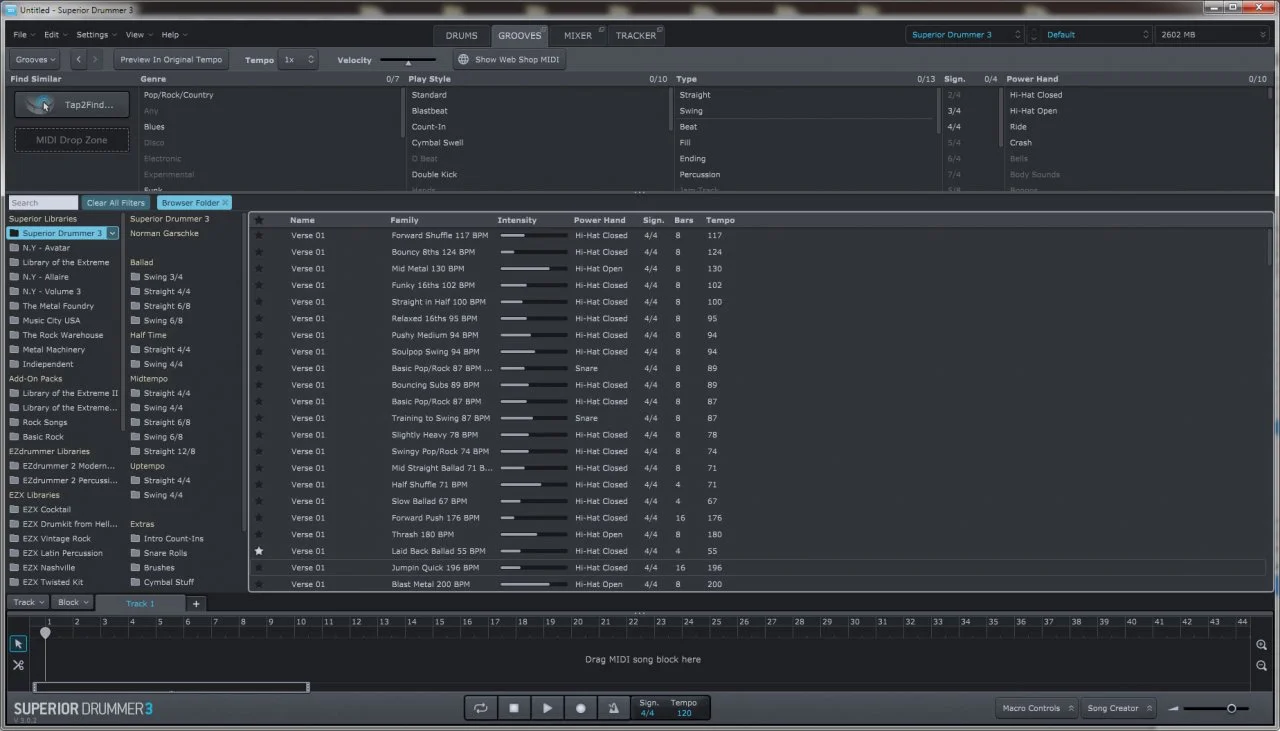Image resolution: width=1280 pixels, height=731 pixels.
Task: Adjust the master volume slider
Action: [x=1215, y=708]
